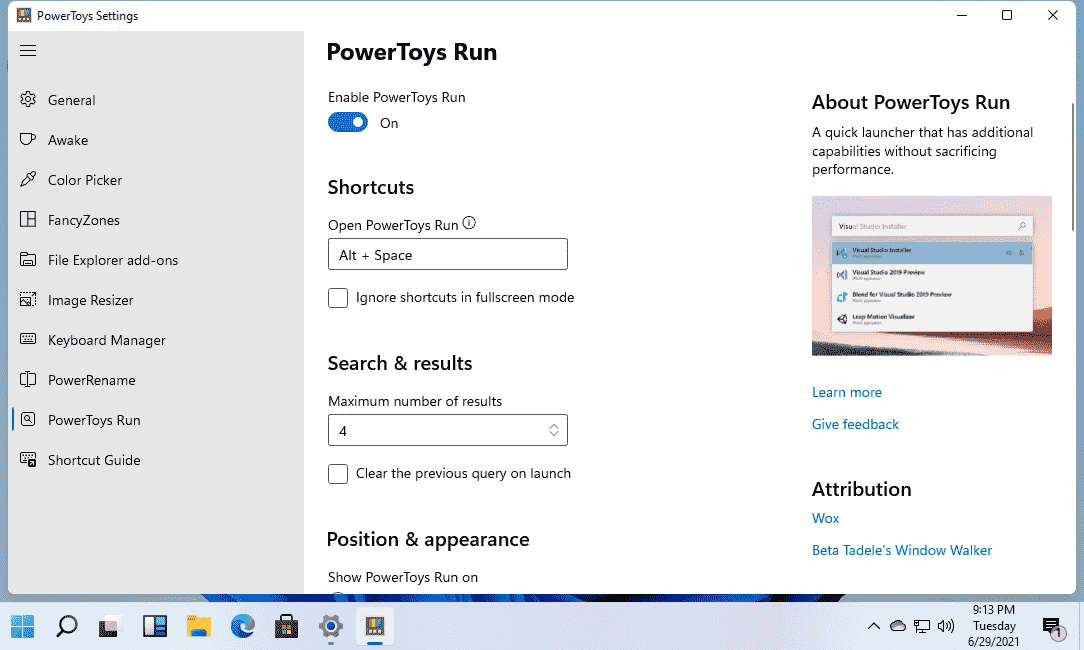Click the Shortcut Guide icon
The height and width of the screenshot is (650, 1084).
click(28, 460)
